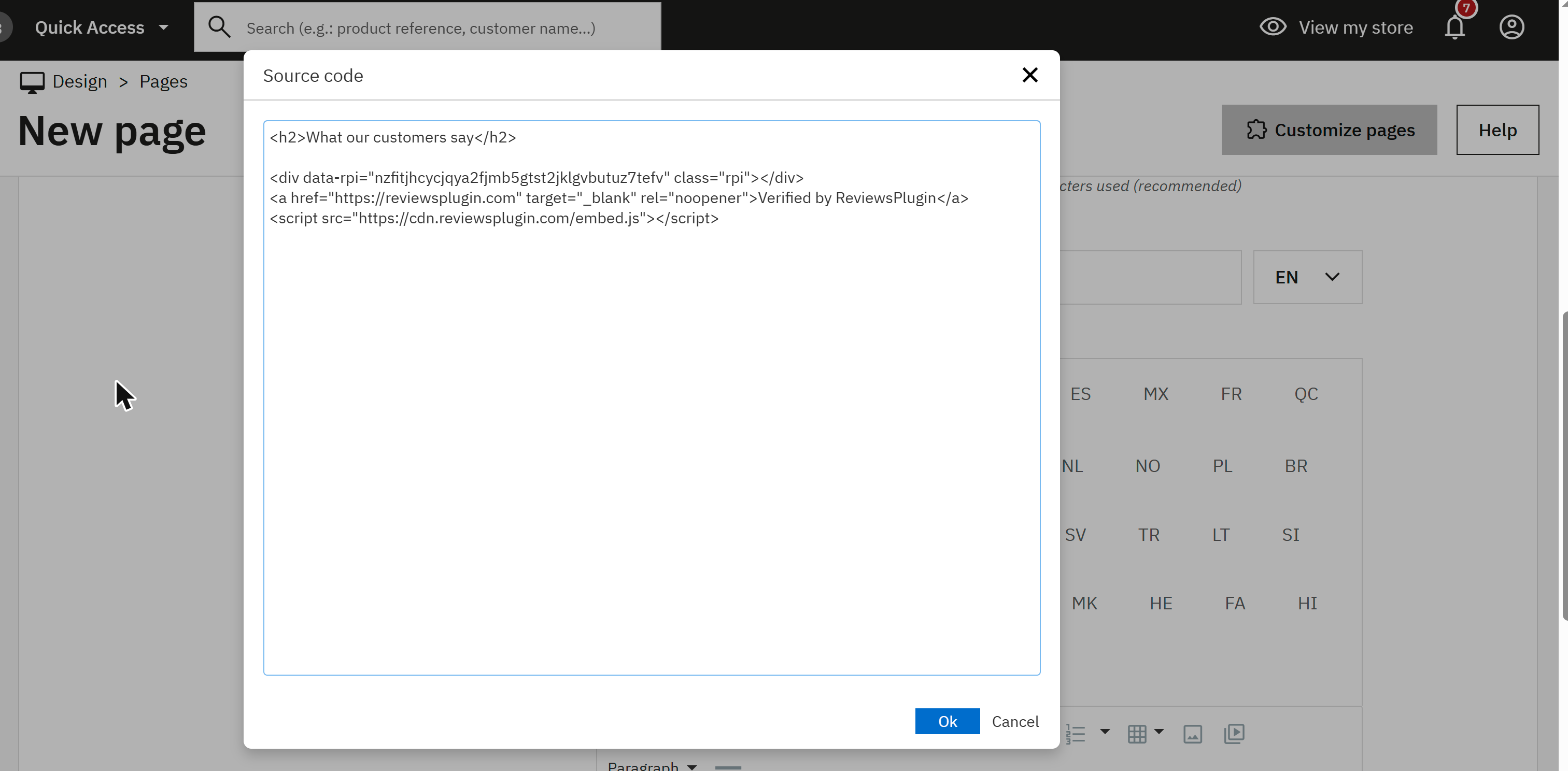1568x771 pixels.
Task: Select the TR language tab
Action: (x=1149, y=535)
